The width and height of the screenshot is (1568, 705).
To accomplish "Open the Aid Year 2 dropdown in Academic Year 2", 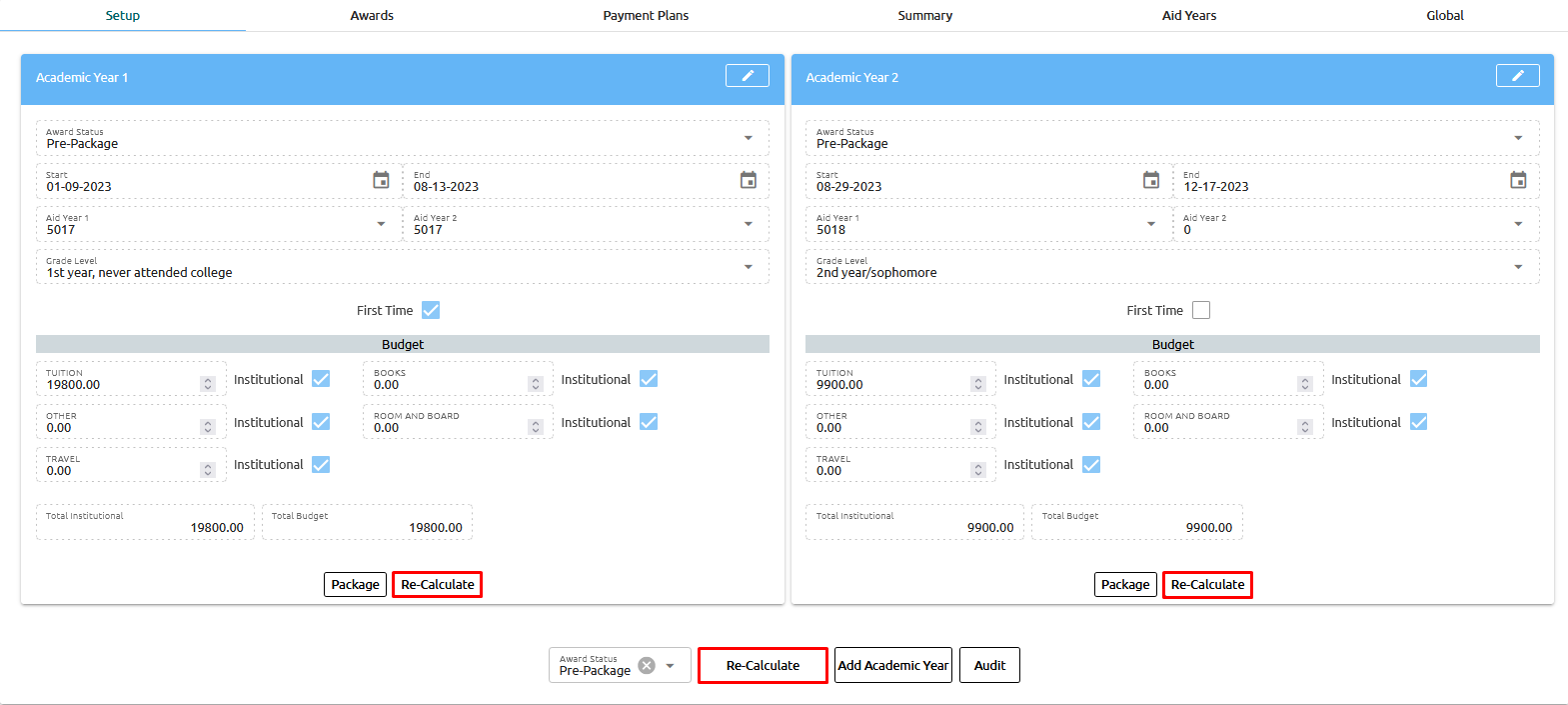I will pyautogui.click(x=1518, y=224).
